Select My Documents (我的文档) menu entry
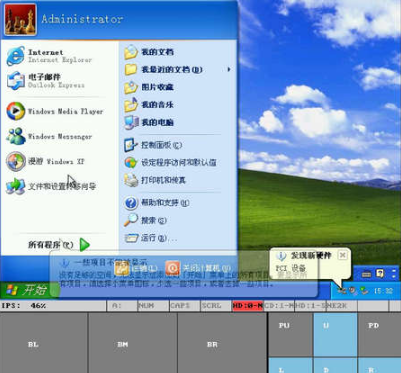Image resolution: width=401 pixels, height=373 pixels. 149,52
